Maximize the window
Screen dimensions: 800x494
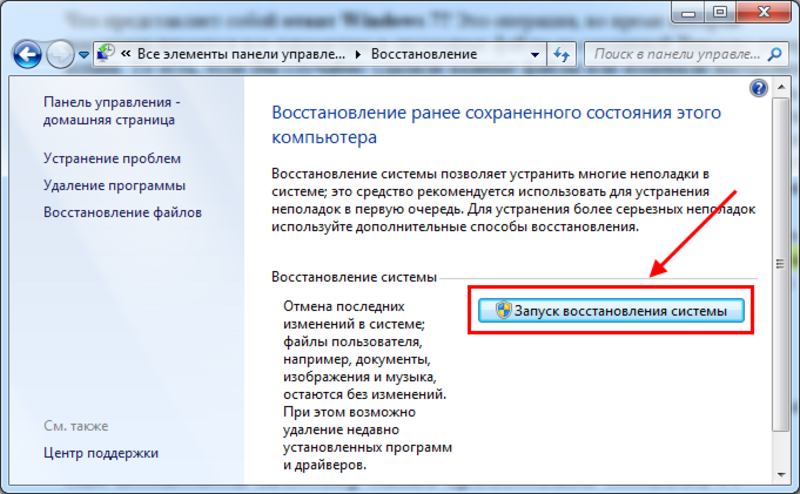coord(720,13)
